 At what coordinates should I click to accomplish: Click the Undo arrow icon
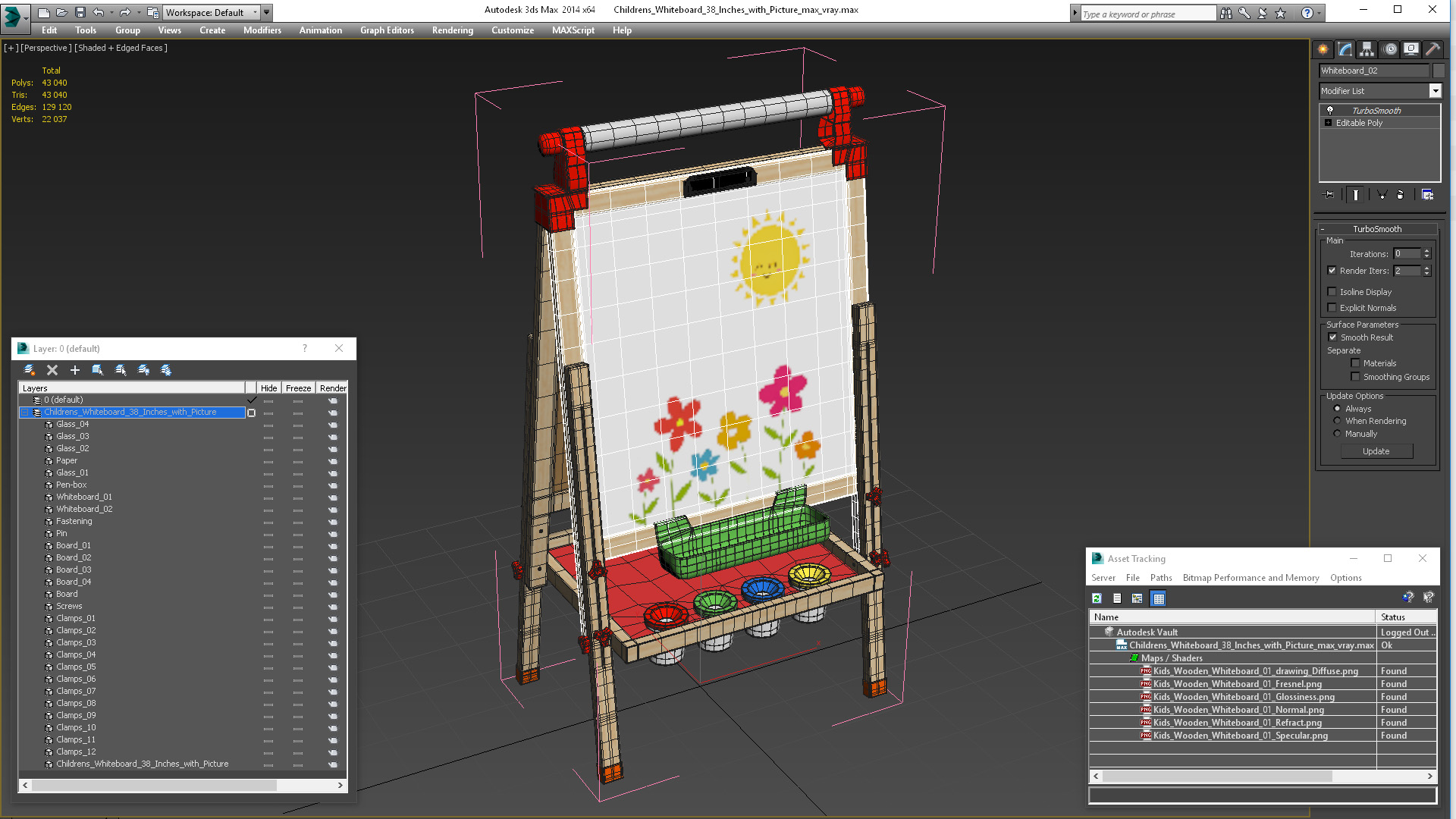pos(98,12)
